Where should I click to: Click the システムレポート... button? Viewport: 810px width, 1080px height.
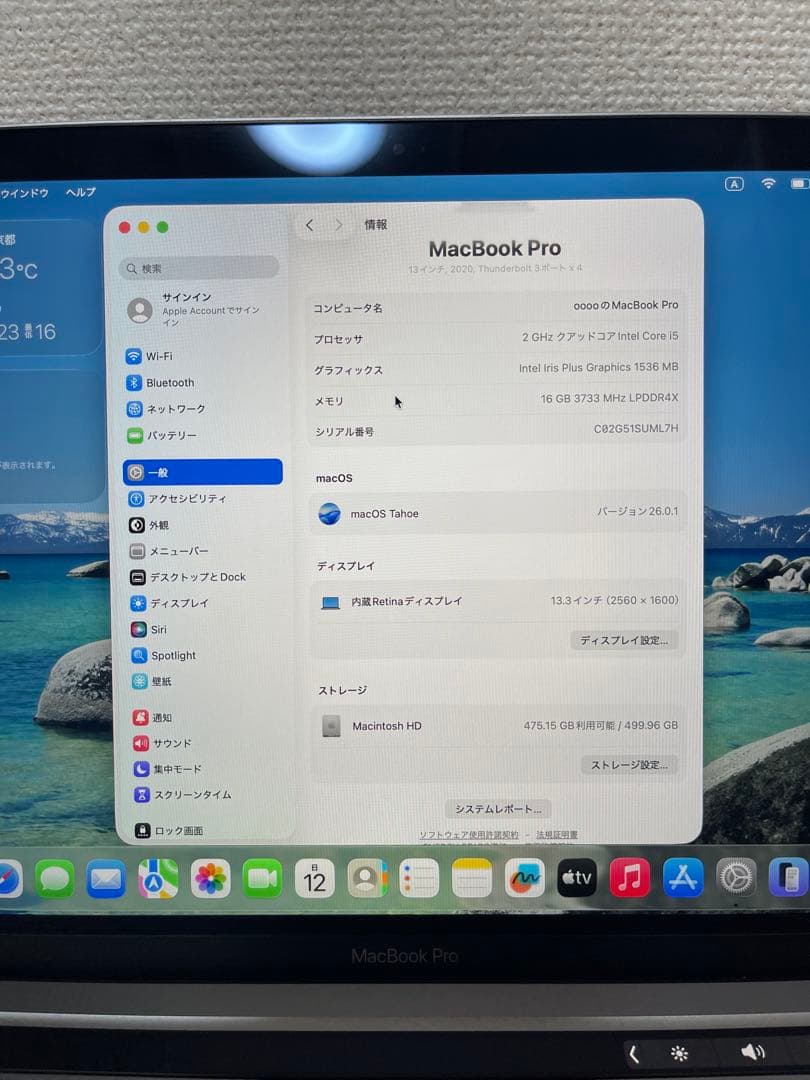click(498, 809)
